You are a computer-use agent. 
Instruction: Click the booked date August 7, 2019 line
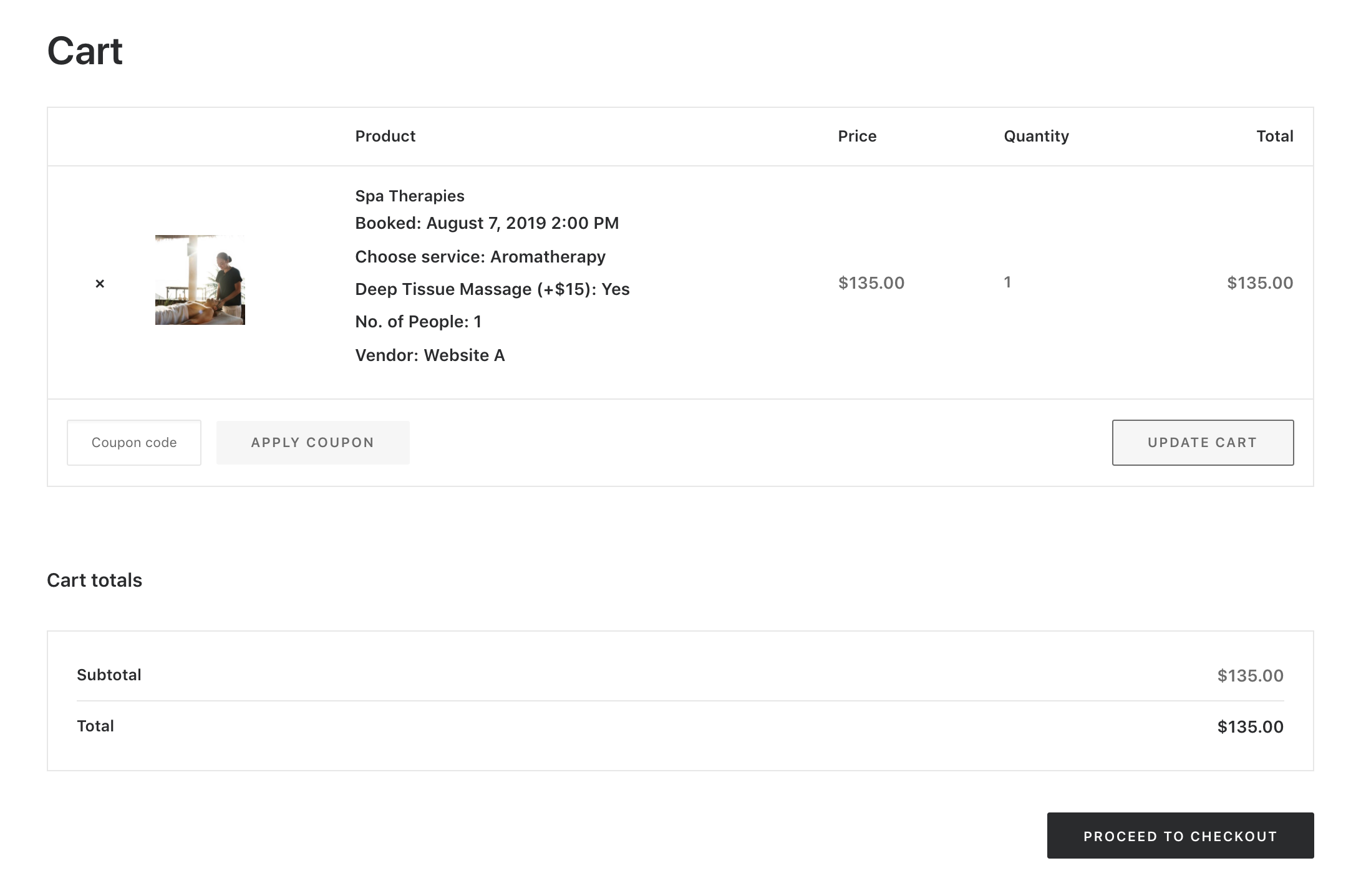(x=487, y=223)
